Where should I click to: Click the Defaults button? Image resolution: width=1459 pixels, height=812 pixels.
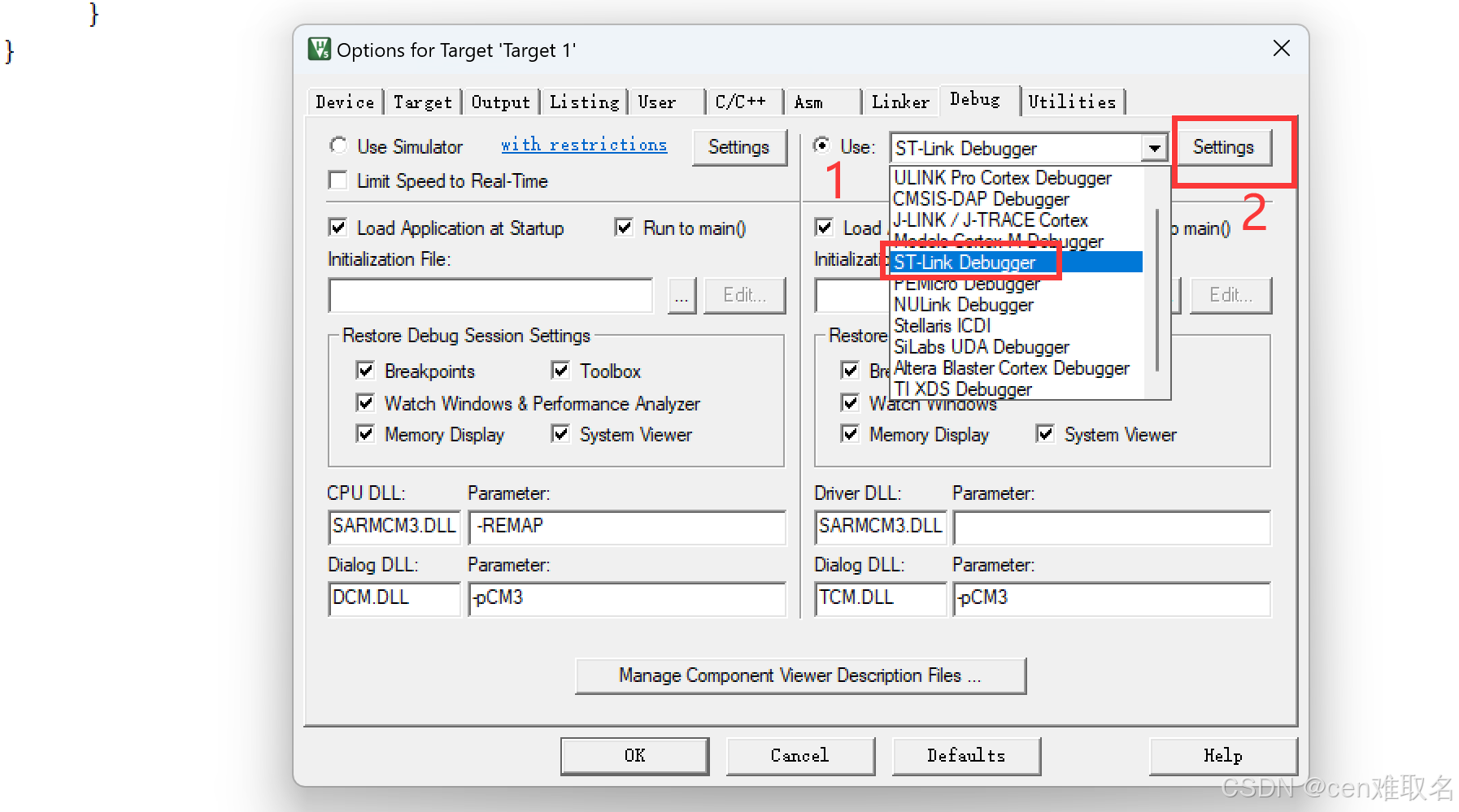pyautogui.click(x=966, y=756)
